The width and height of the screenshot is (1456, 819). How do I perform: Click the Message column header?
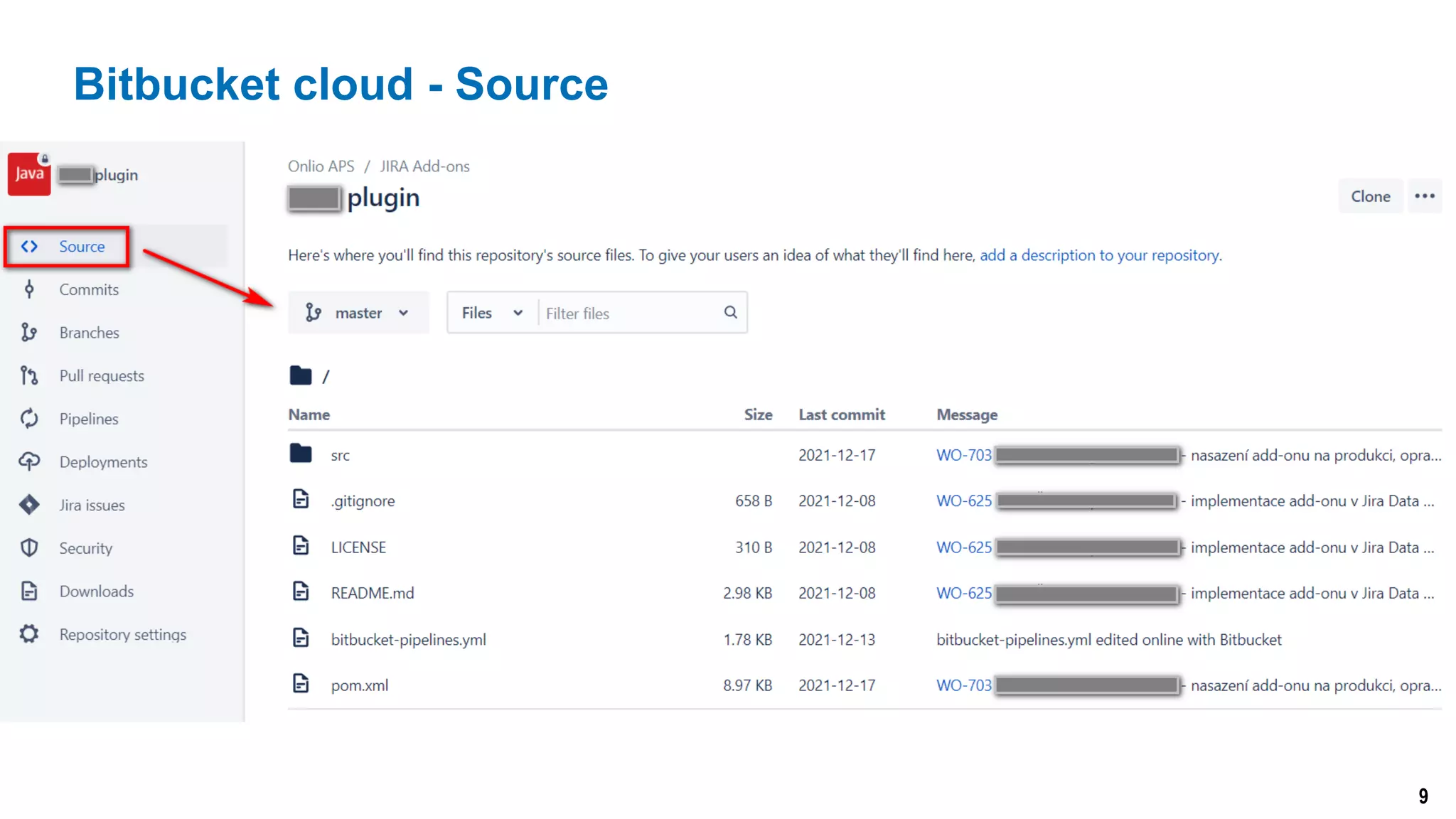967,414
